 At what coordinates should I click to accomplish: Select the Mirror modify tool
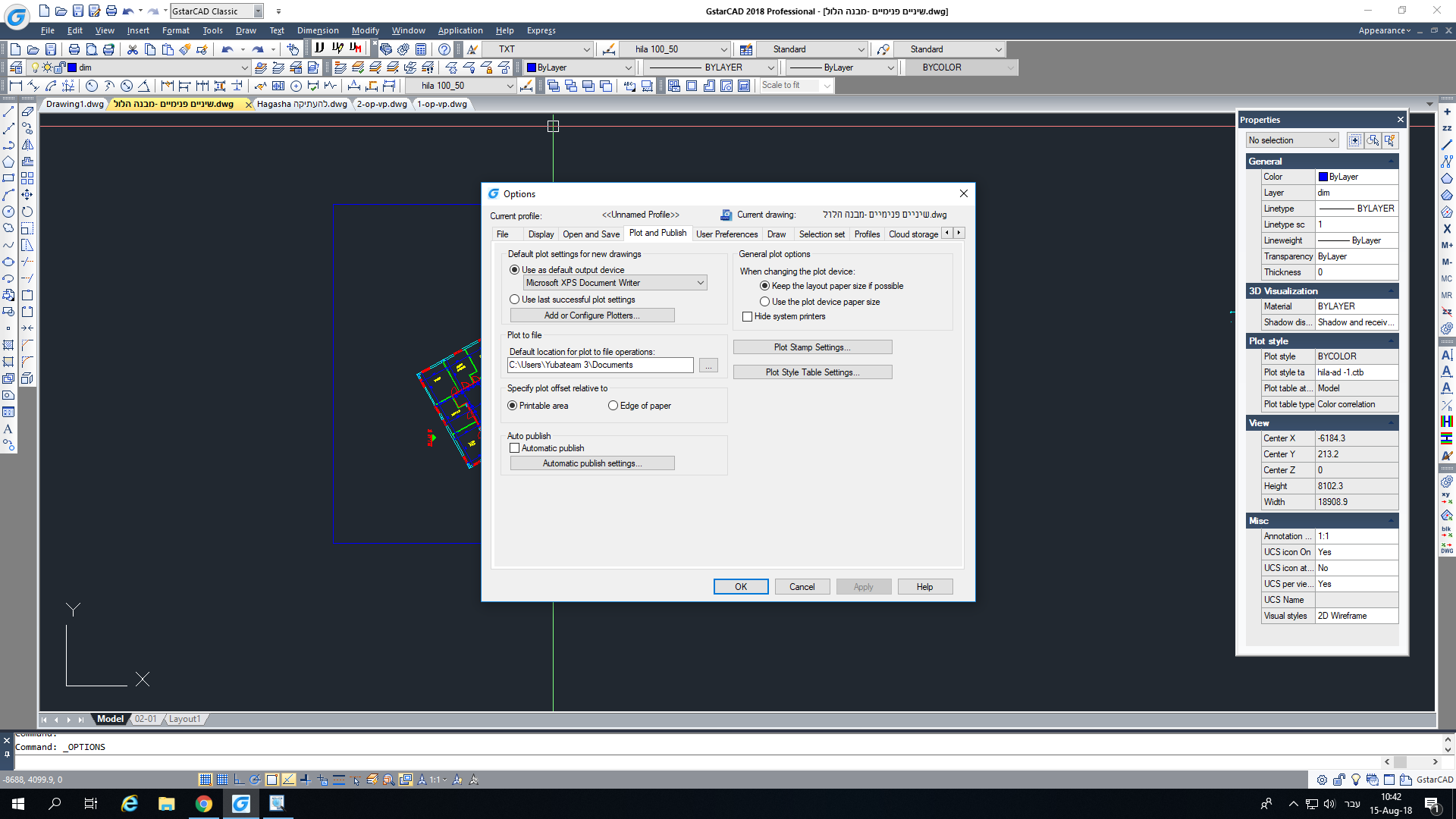[27, 145]
